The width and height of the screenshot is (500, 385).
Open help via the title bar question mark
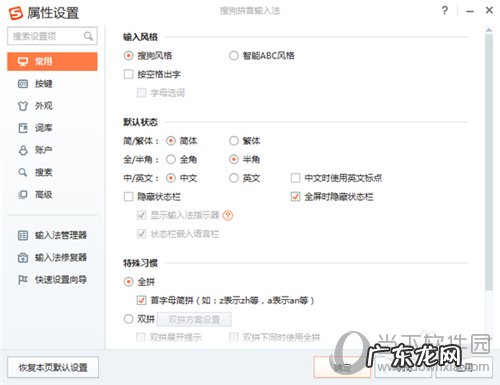click(445, 11)
